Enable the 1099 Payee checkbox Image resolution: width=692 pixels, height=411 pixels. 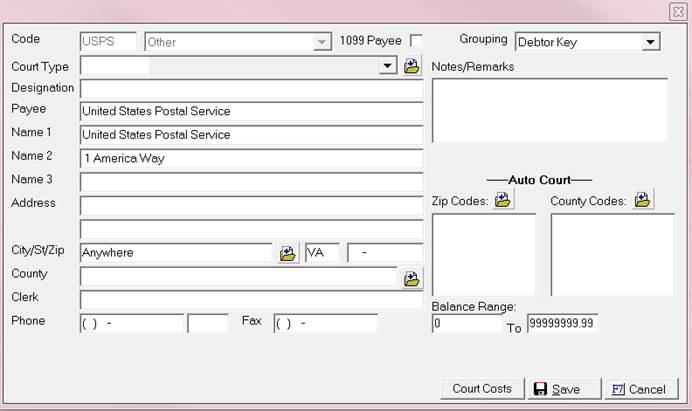pyautogui.click(x=417, y=41)
